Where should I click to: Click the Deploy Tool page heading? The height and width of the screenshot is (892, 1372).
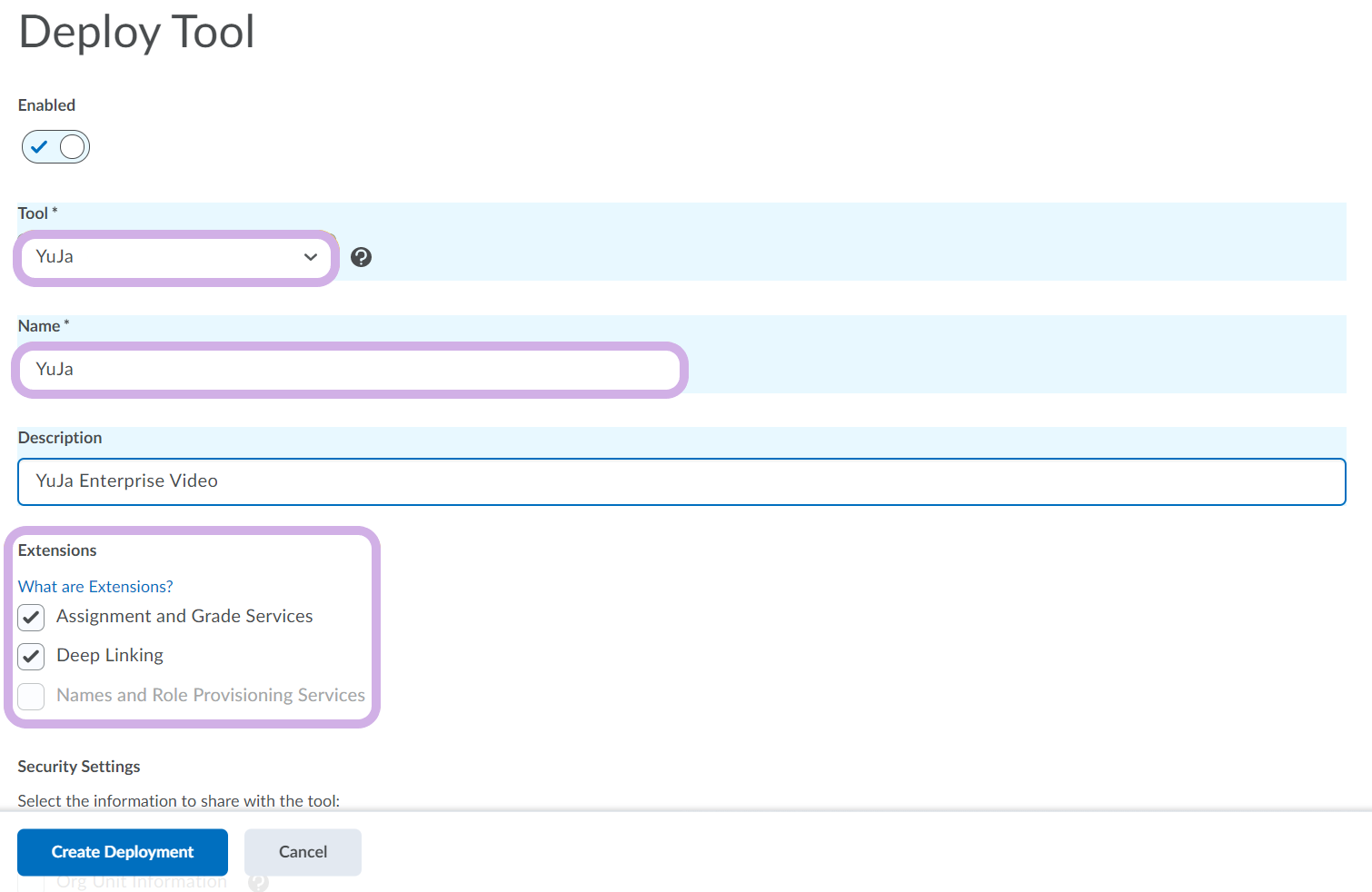pos(136,32)
